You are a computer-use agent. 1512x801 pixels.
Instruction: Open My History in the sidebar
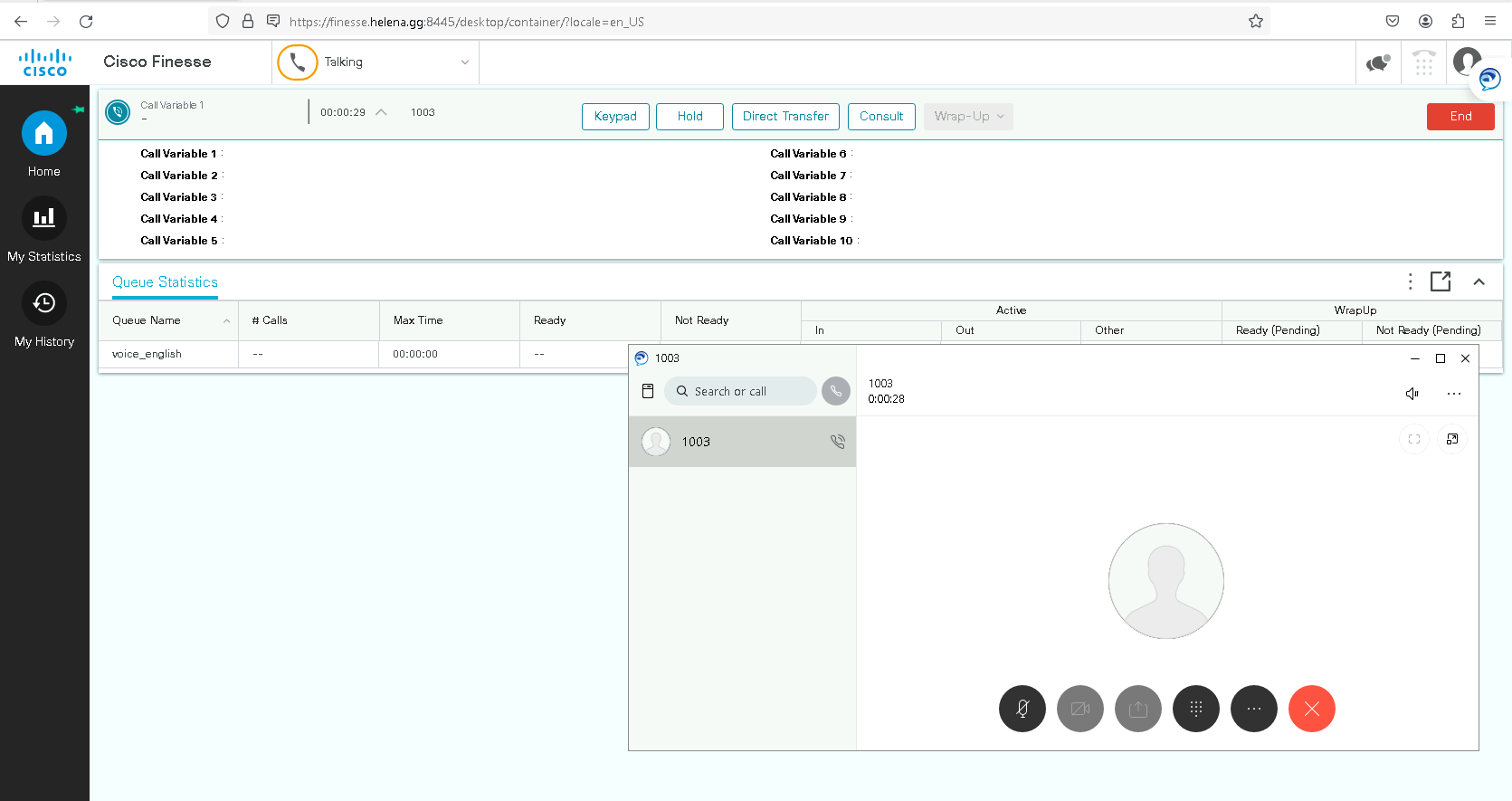(43, 303)
